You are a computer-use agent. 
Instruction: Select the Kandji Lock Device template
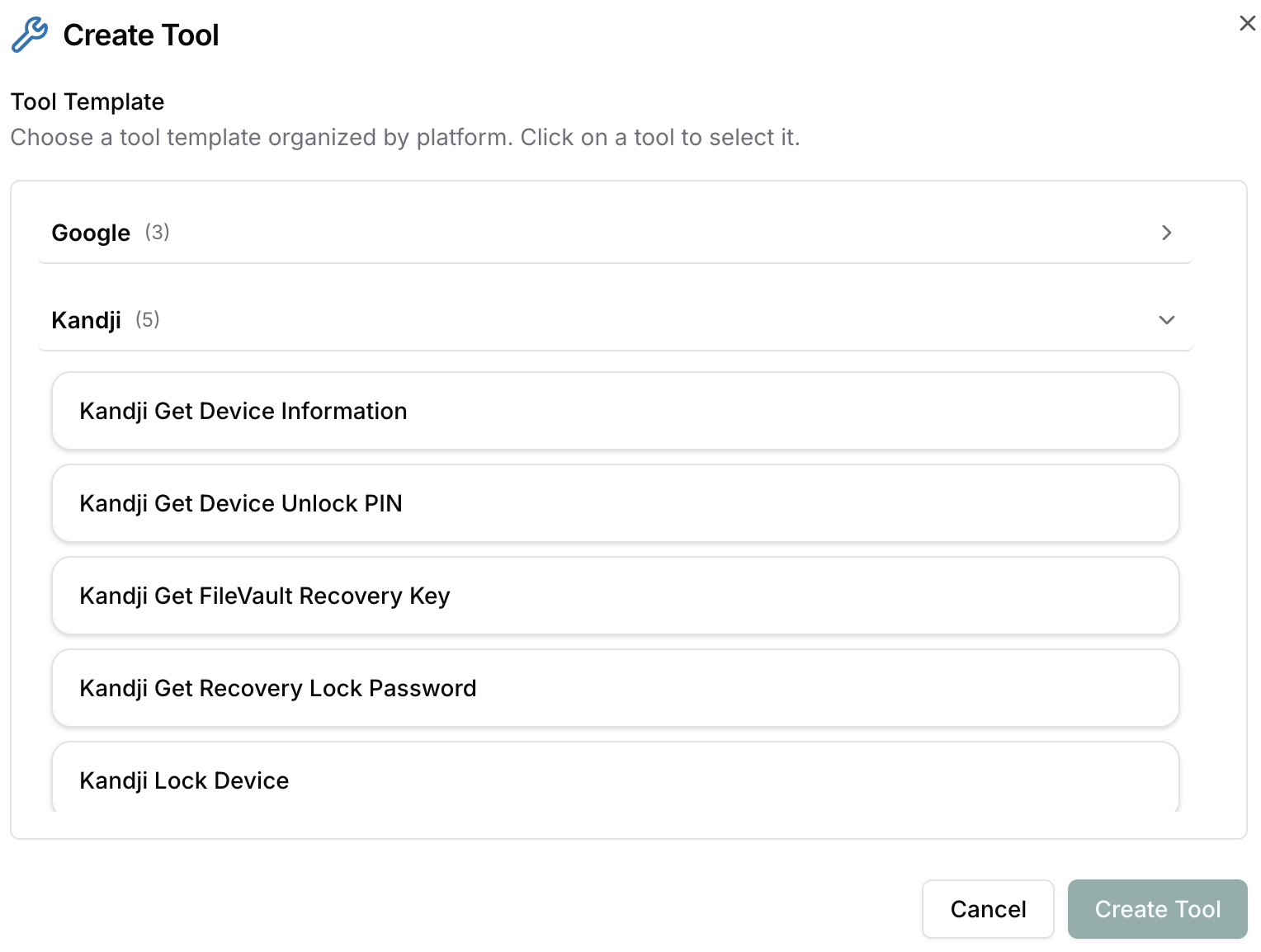pos(615,780)
